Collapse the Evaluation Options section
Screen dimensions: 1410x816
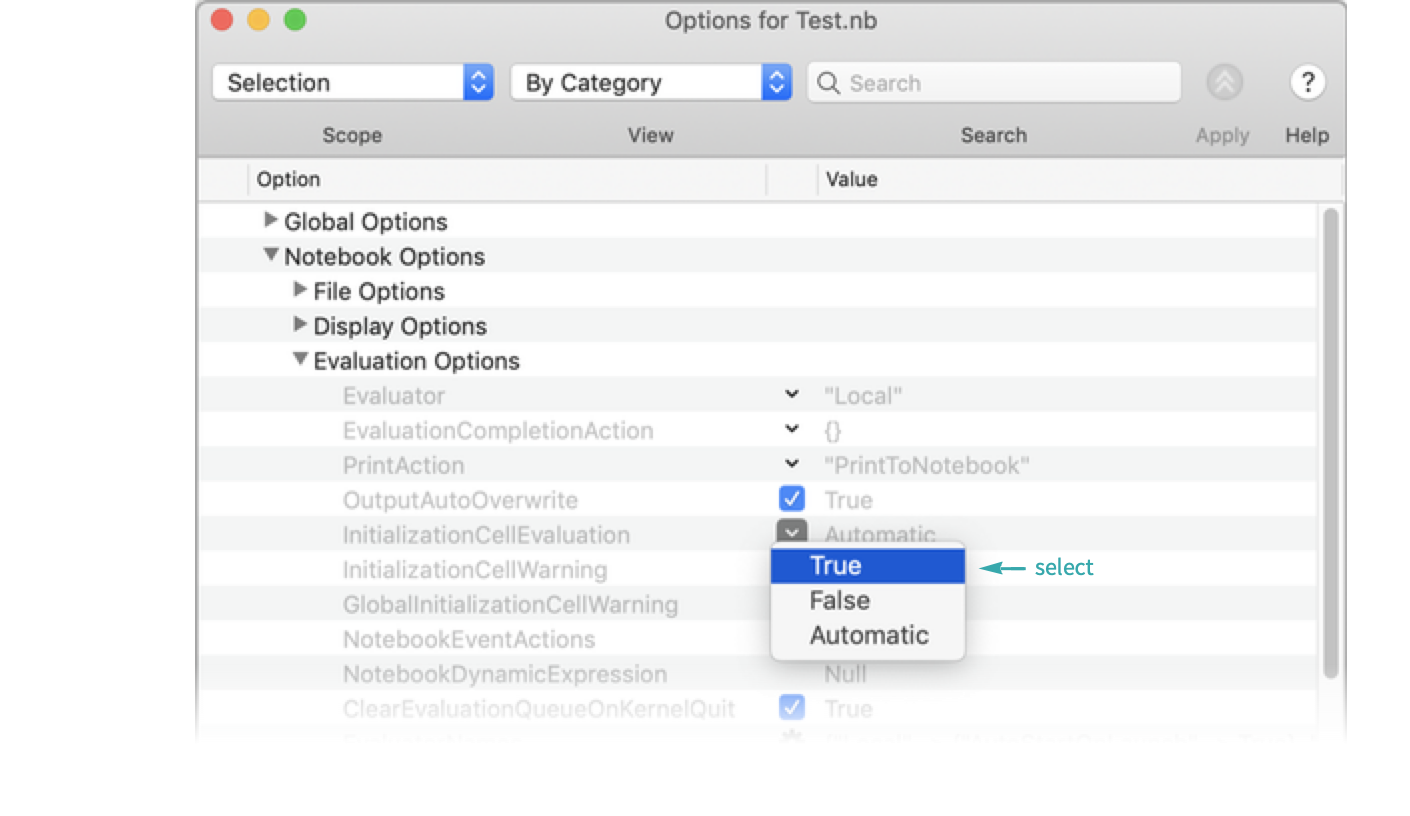[x=300, y=360]
